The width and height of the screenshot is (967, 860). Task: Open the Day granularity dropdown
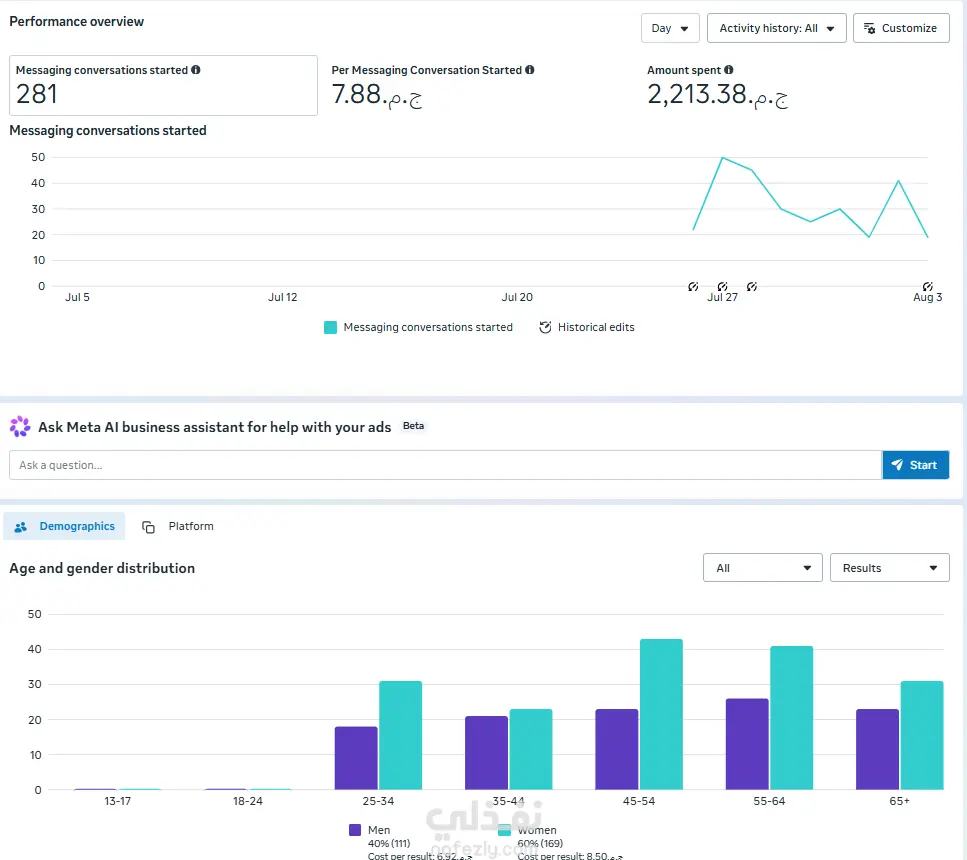[670, 28]
